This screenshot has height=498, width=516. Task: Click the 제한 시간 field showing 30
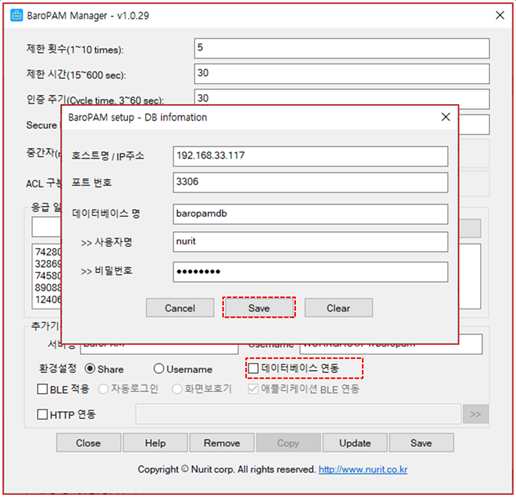[342, 74]
